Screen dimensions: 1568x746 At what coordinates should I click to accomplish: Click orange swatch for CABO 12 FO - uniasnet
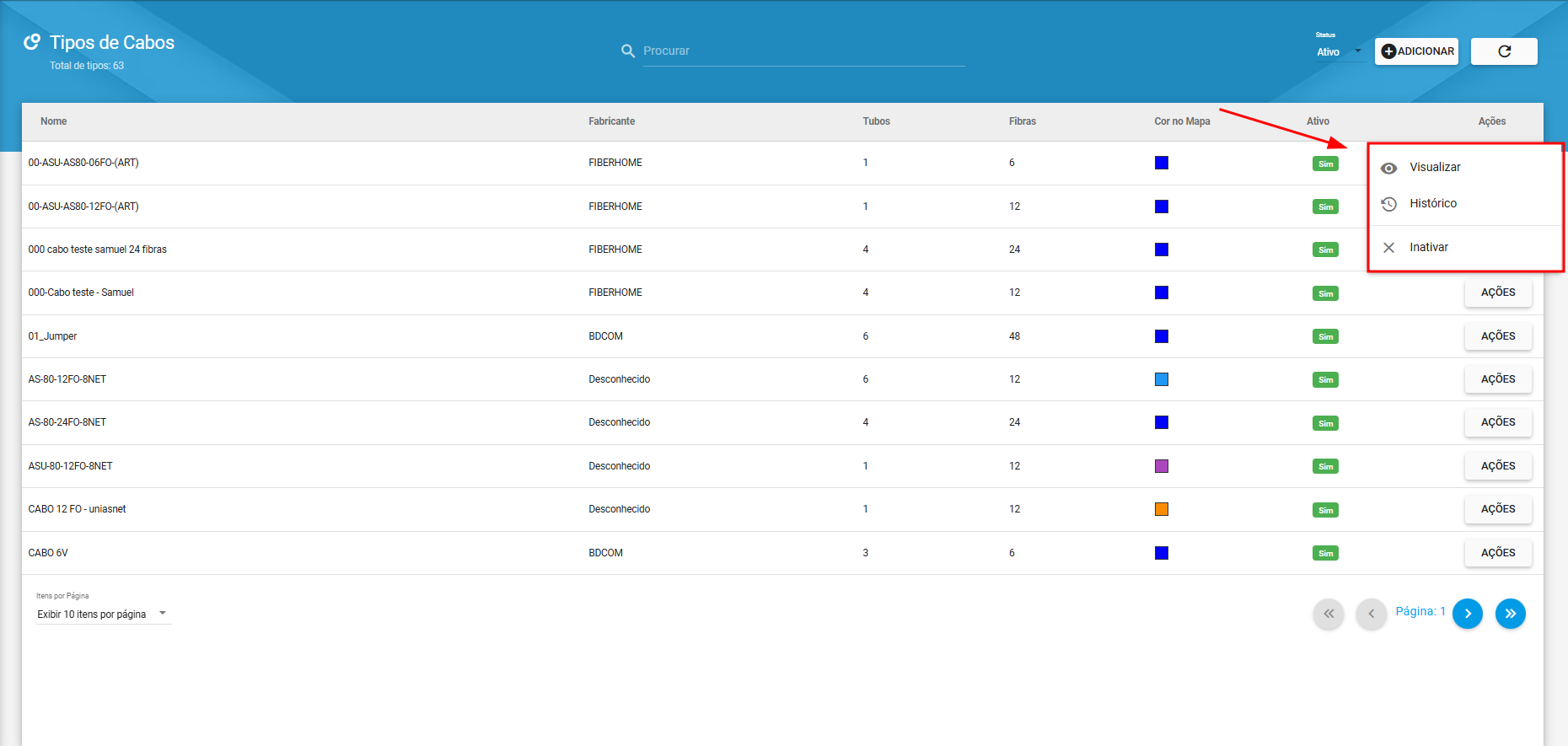1162,509
